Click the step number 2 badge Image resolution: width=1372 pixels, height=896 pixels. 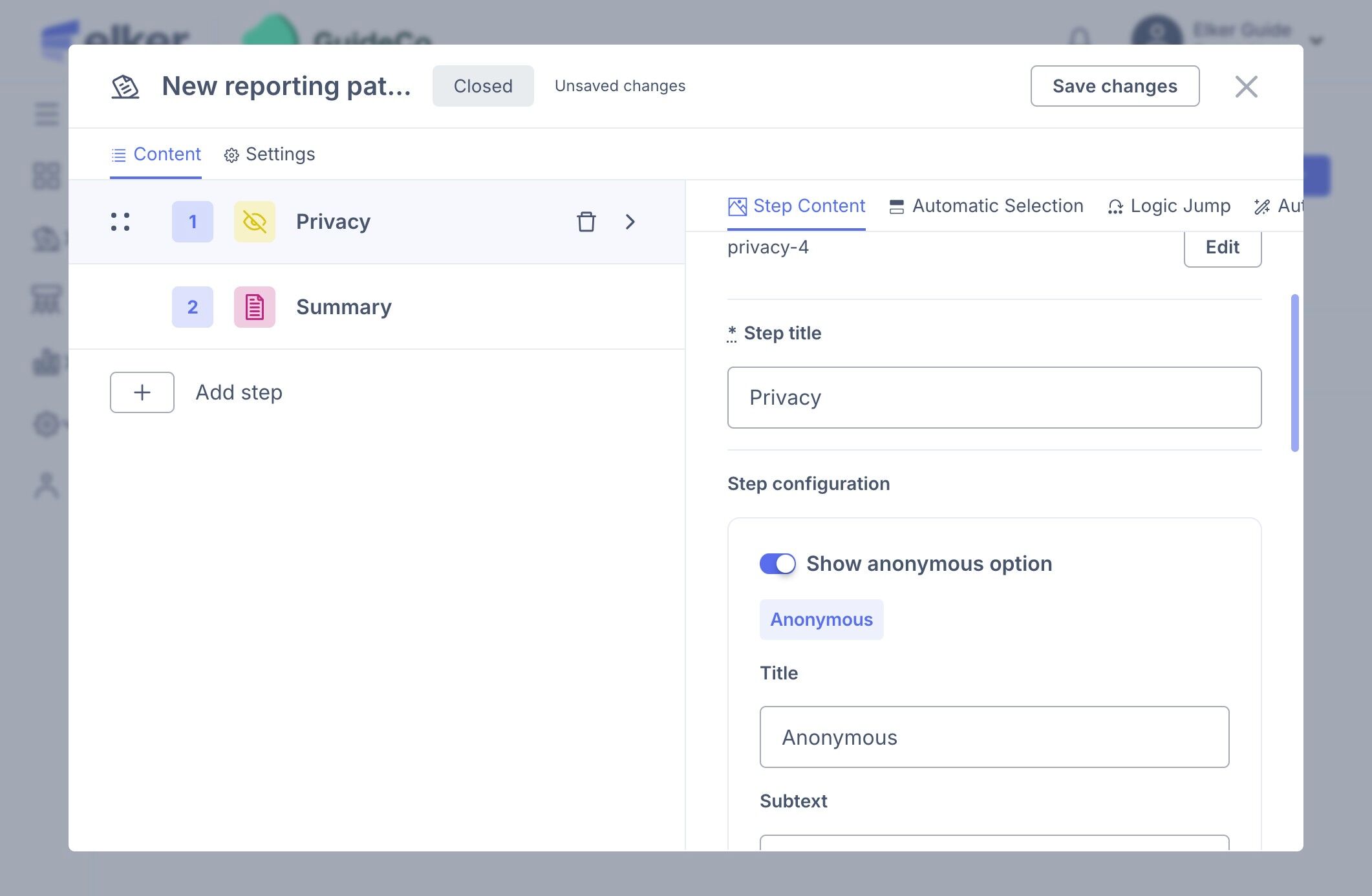coord(193,307)
